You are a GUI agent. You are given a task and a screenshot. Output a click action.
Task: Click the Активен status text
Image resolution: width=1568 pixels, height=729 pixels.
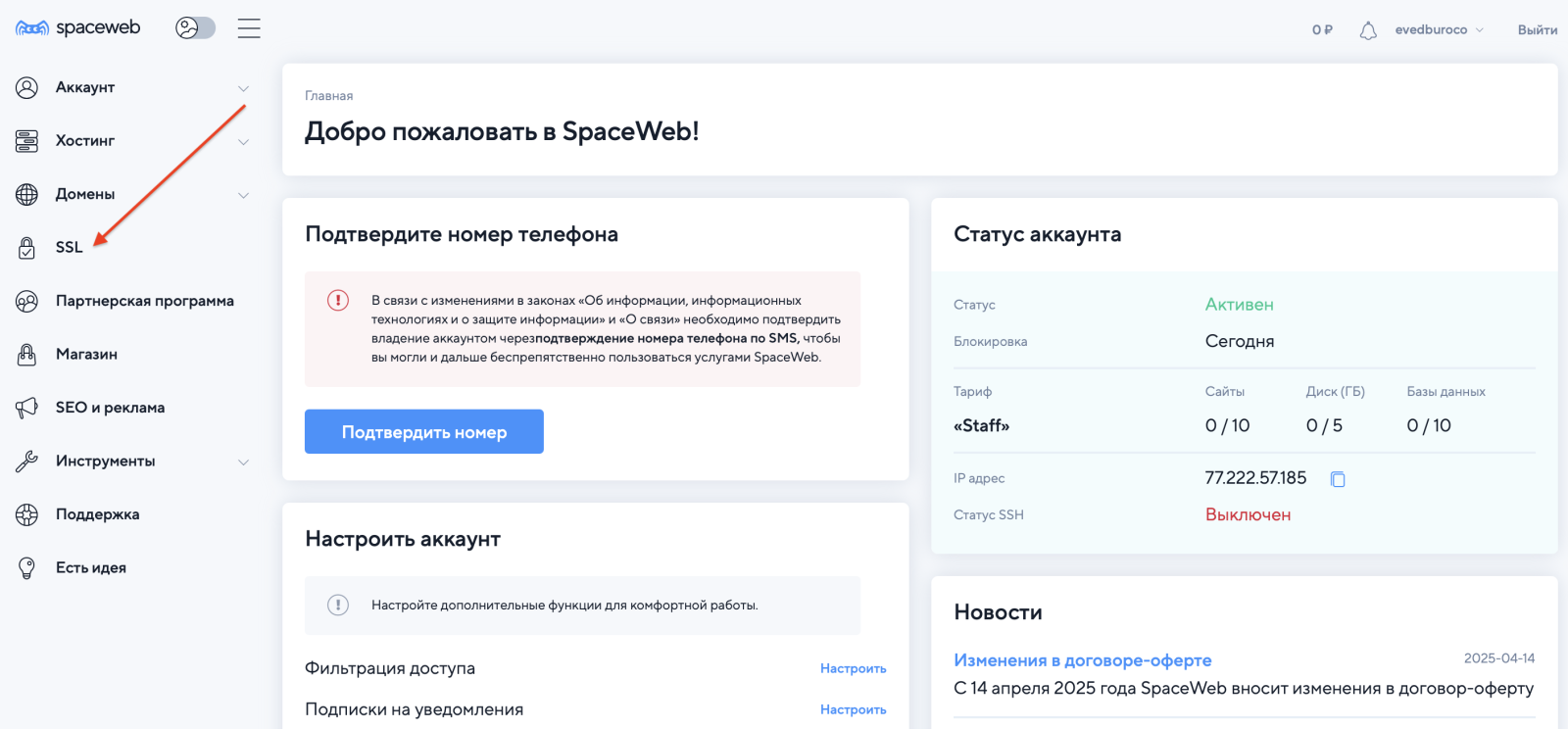1240,305
